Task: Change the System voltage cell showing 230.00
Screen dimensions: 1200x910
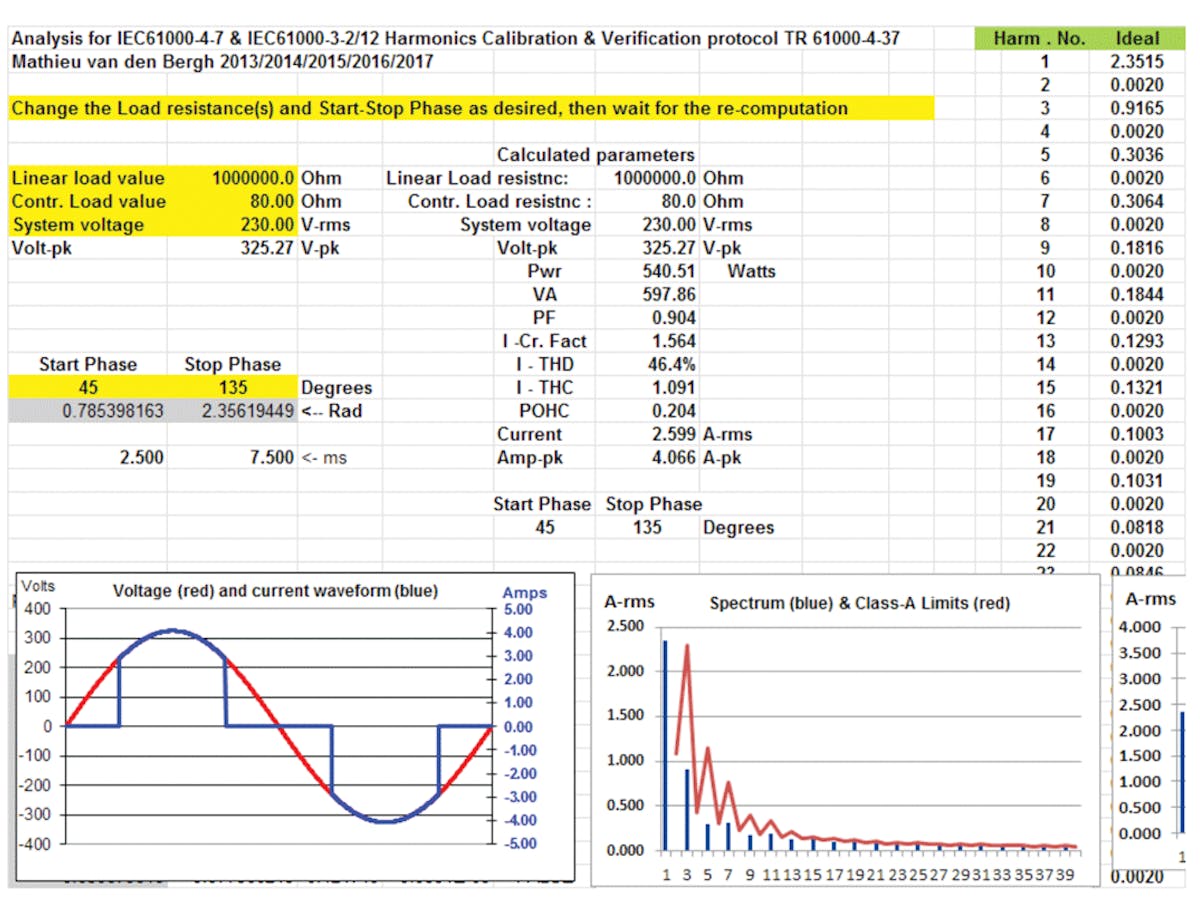Action: point(260,224)
